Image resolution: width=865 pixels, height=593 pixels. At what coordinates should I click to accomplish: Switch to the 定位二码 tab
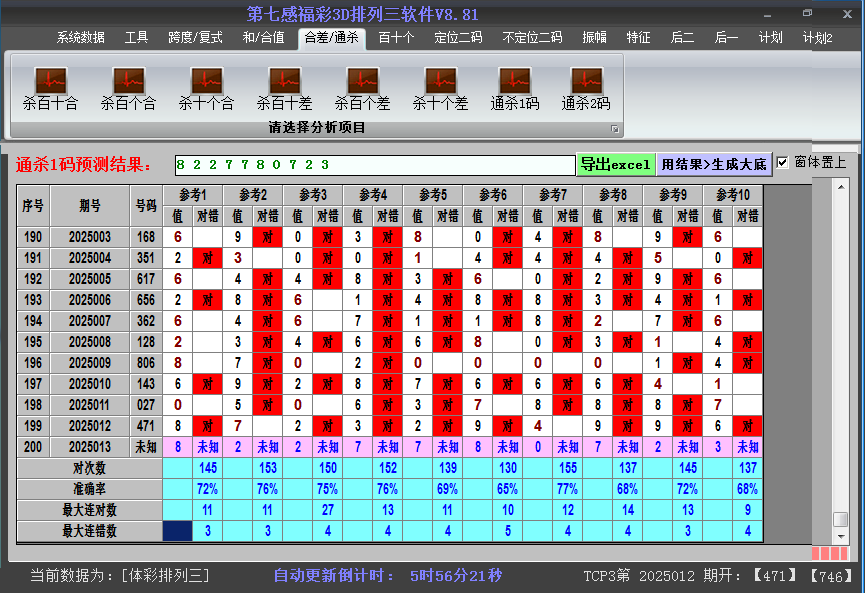[x=458, y=38]
